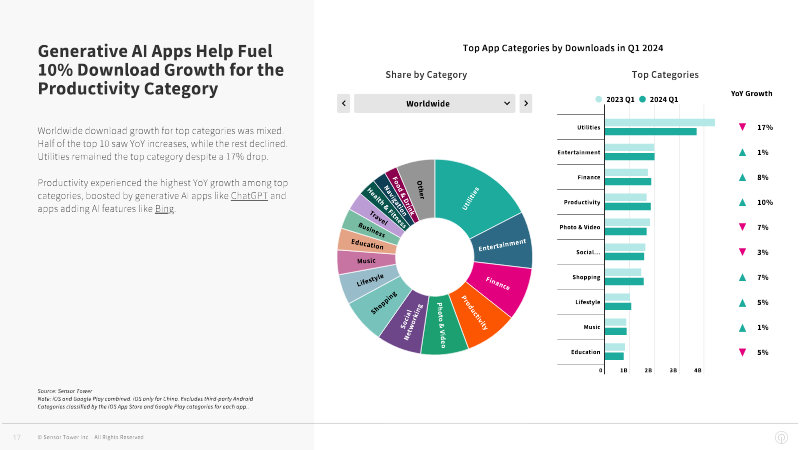
Task: Click the Photo & Video down-arrow icon
Action: click(x=742, y=227)
